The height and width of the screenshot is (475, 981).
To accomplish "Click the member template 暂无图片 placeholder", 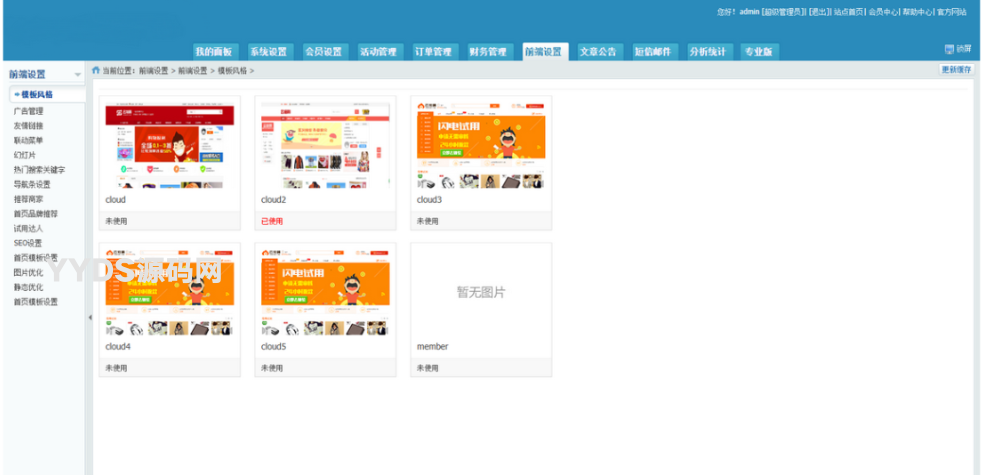I will click(481, 292).
